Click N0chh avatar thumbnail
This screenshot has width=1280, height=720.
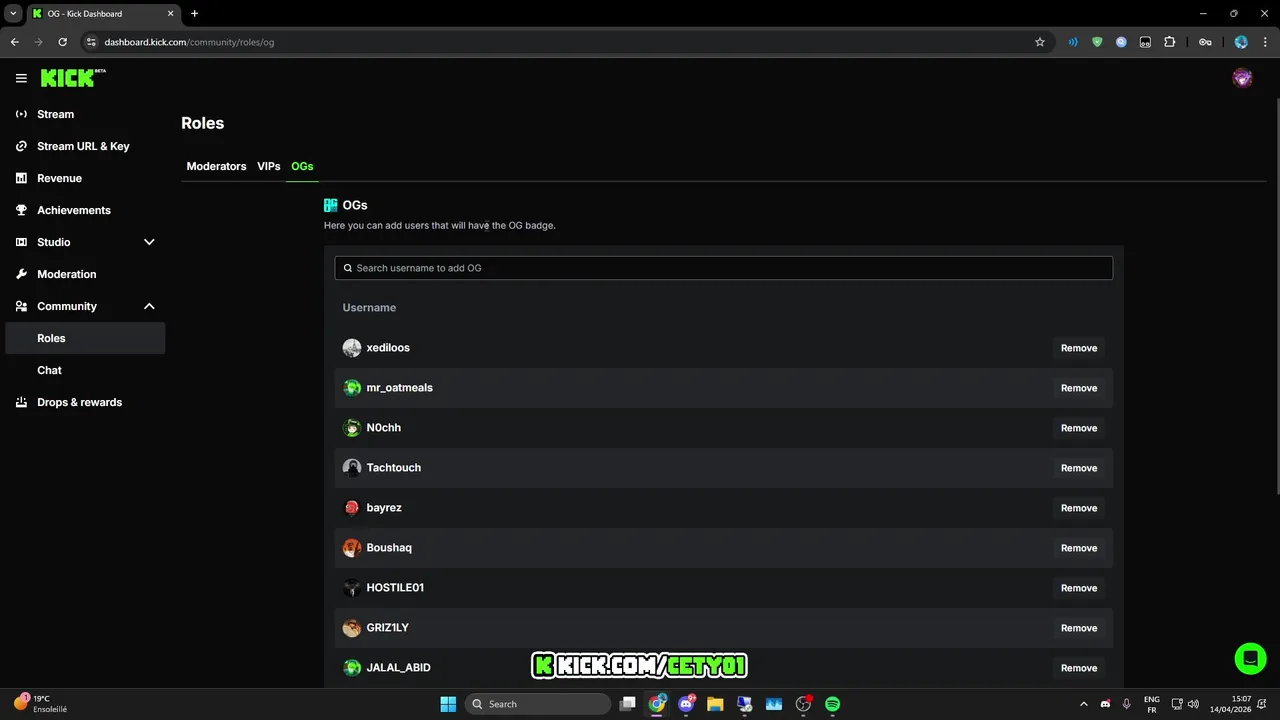[x=352, y=428]
